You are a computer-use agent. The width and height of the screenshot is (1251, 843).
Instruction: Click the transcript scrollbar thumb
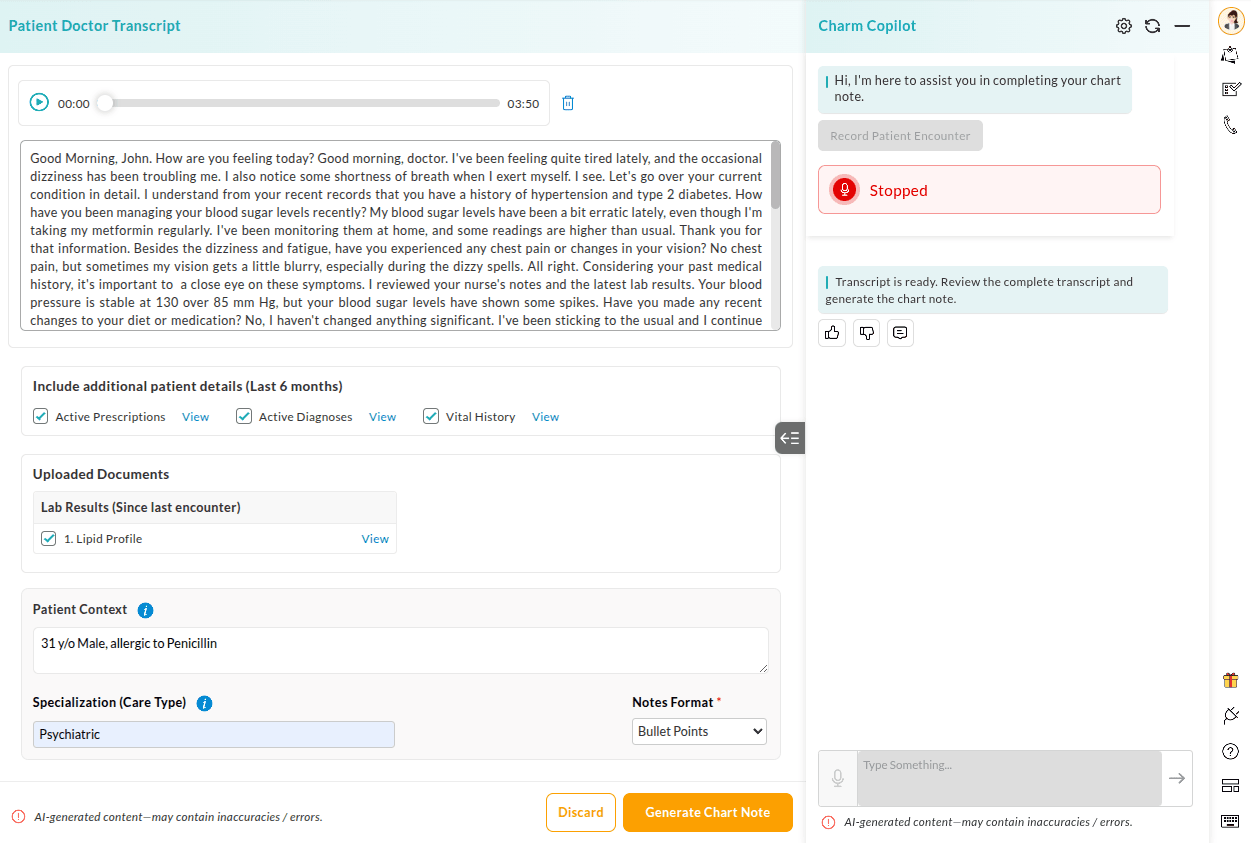coord(775,176)
